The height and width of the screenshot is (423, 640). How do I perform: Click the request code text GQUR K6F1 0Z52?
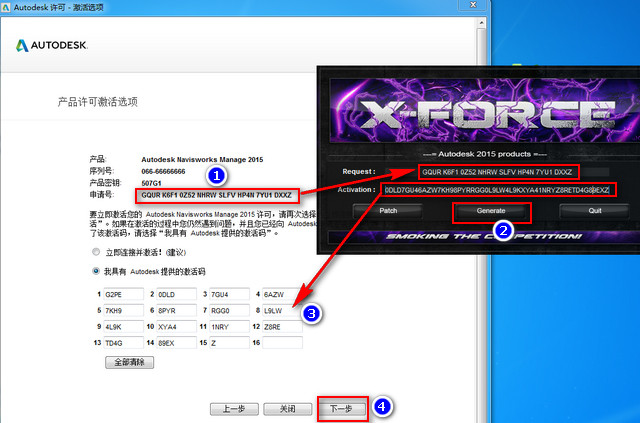(217, 195)
